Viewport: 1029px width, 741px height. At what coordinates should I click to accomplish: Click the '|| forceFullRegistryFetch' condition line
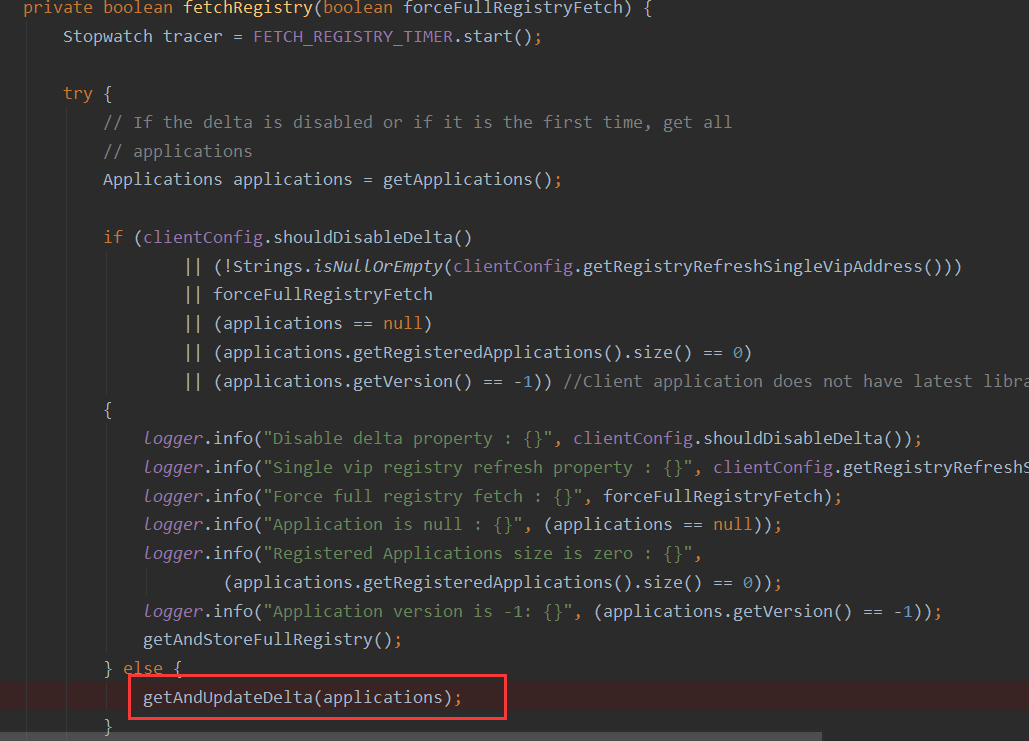(308, 295)
